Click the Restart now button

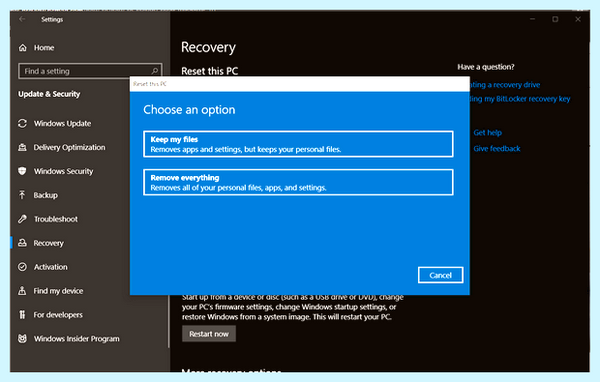(209, 334)
